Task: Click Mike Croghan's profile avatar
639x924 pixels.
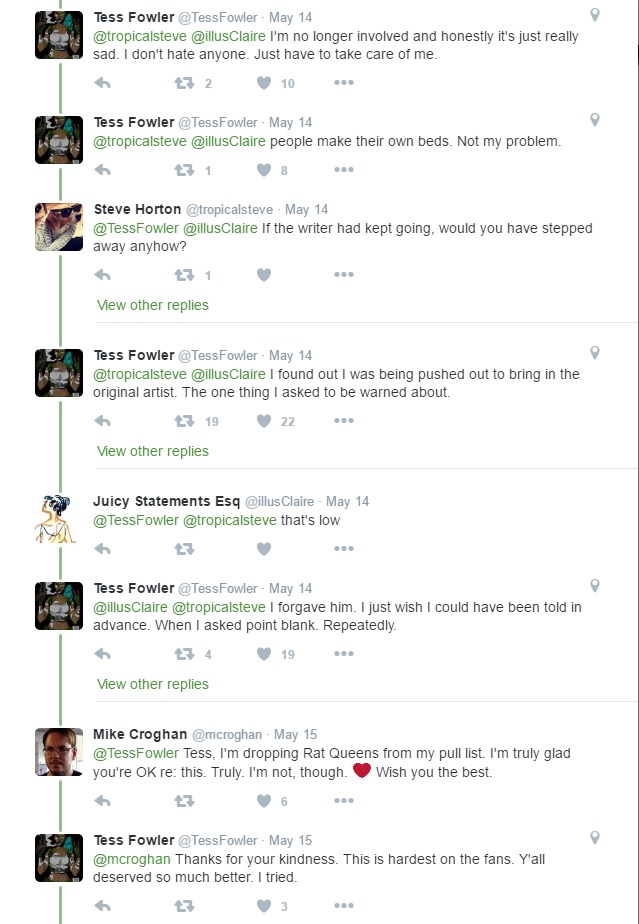Action: 59,752
